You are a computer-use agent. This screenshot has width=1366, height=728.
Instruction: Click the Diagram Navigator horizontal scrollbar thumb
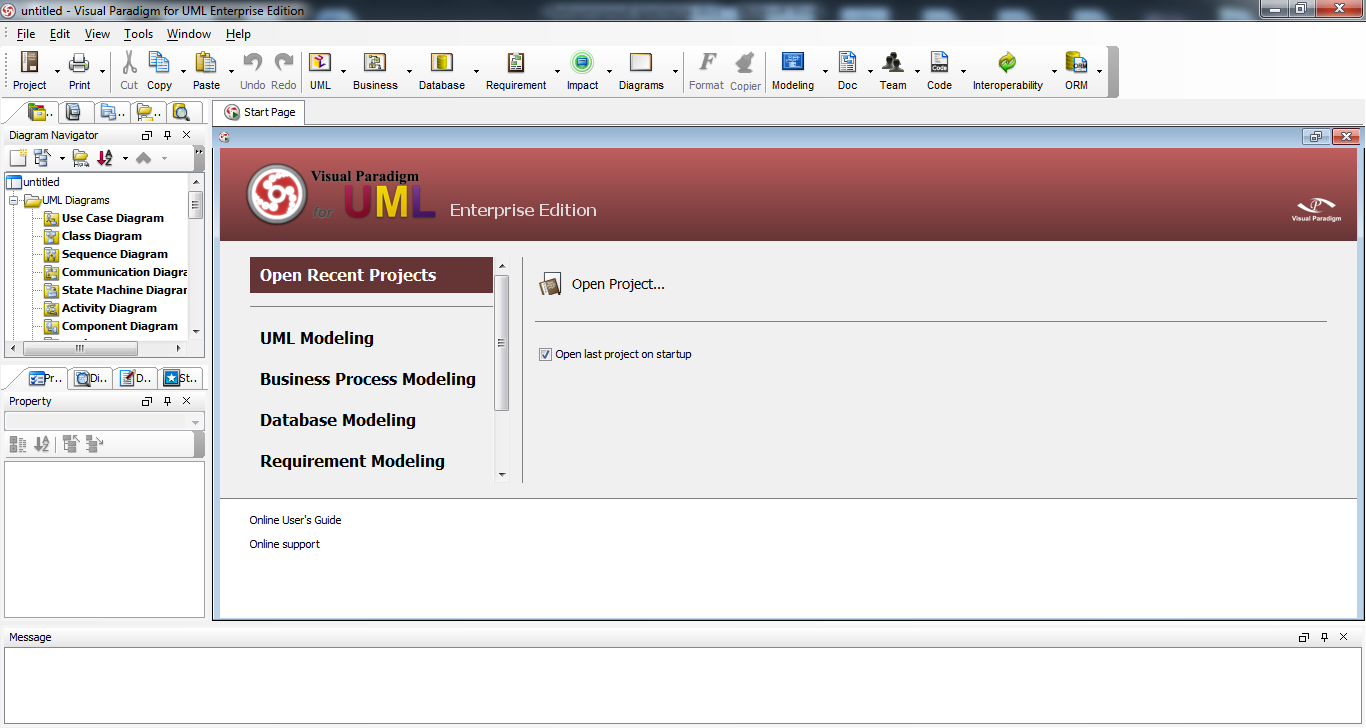(x=80, y=348)
